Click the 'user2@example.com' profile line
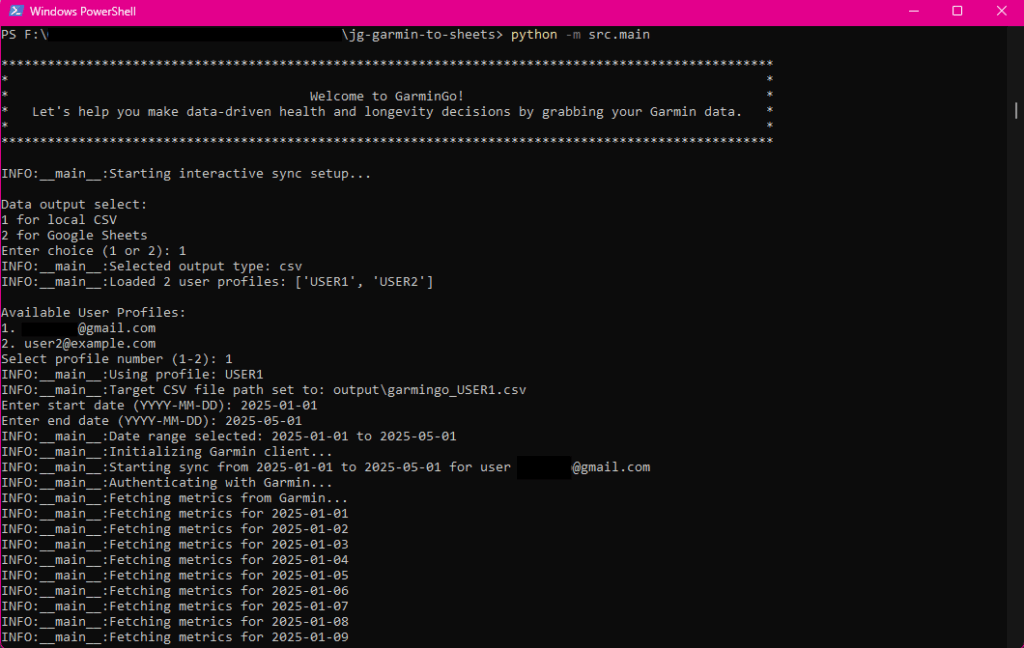The height and width of the screenshot is (648, 1024). (78, 344)
